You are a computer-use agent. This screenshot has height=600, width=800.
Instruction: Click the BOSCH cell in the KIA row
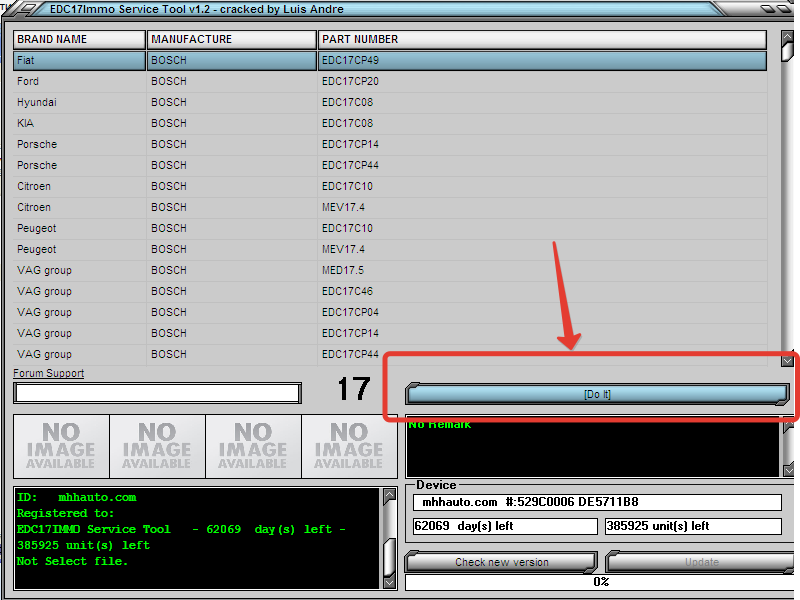tap(232, 123)
